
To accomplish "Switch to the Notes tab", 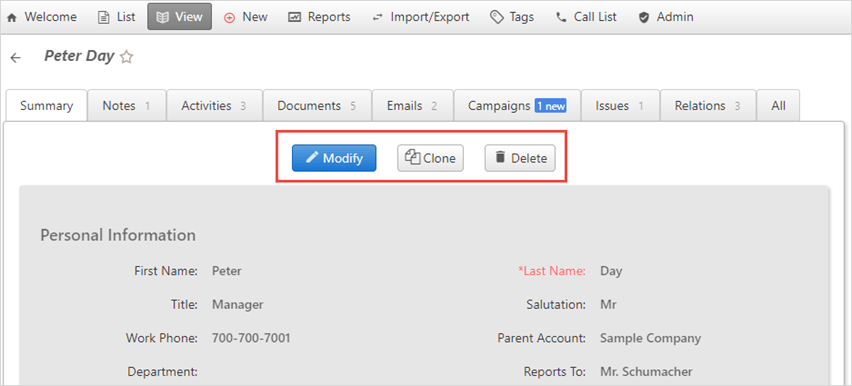I will 126,105.
